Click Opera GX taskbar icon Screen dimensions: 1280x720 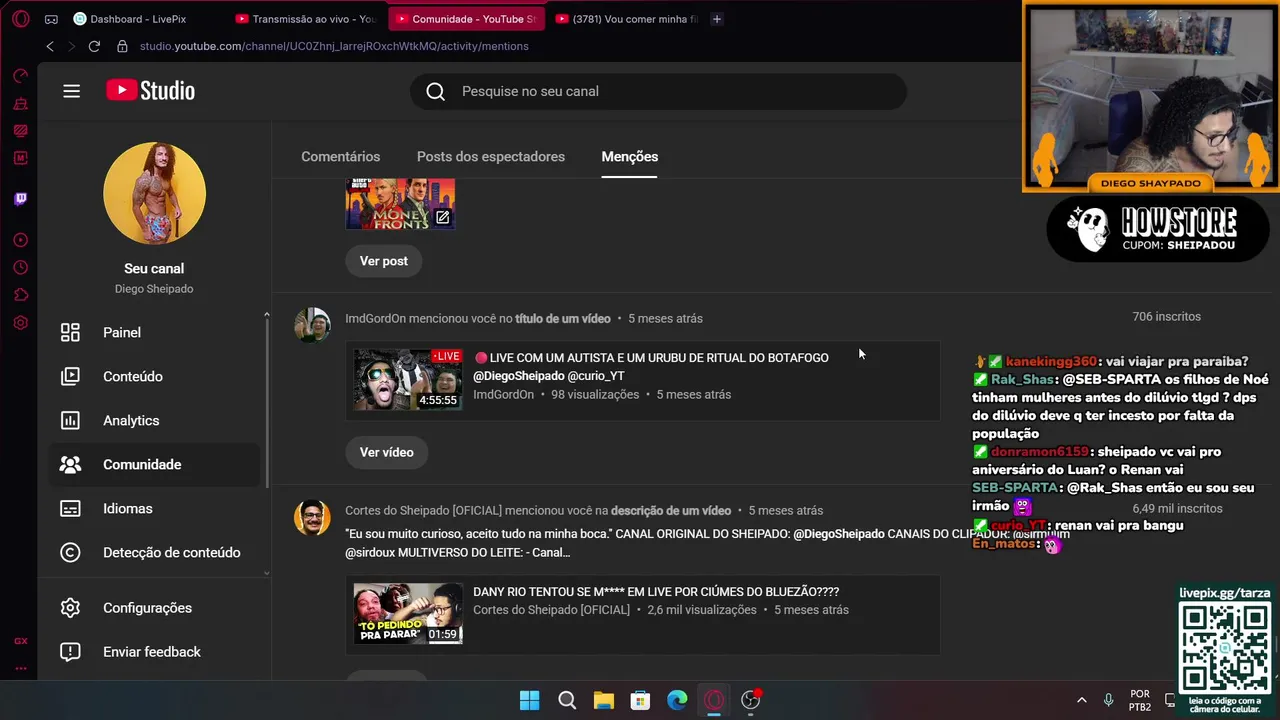[714, 700]
